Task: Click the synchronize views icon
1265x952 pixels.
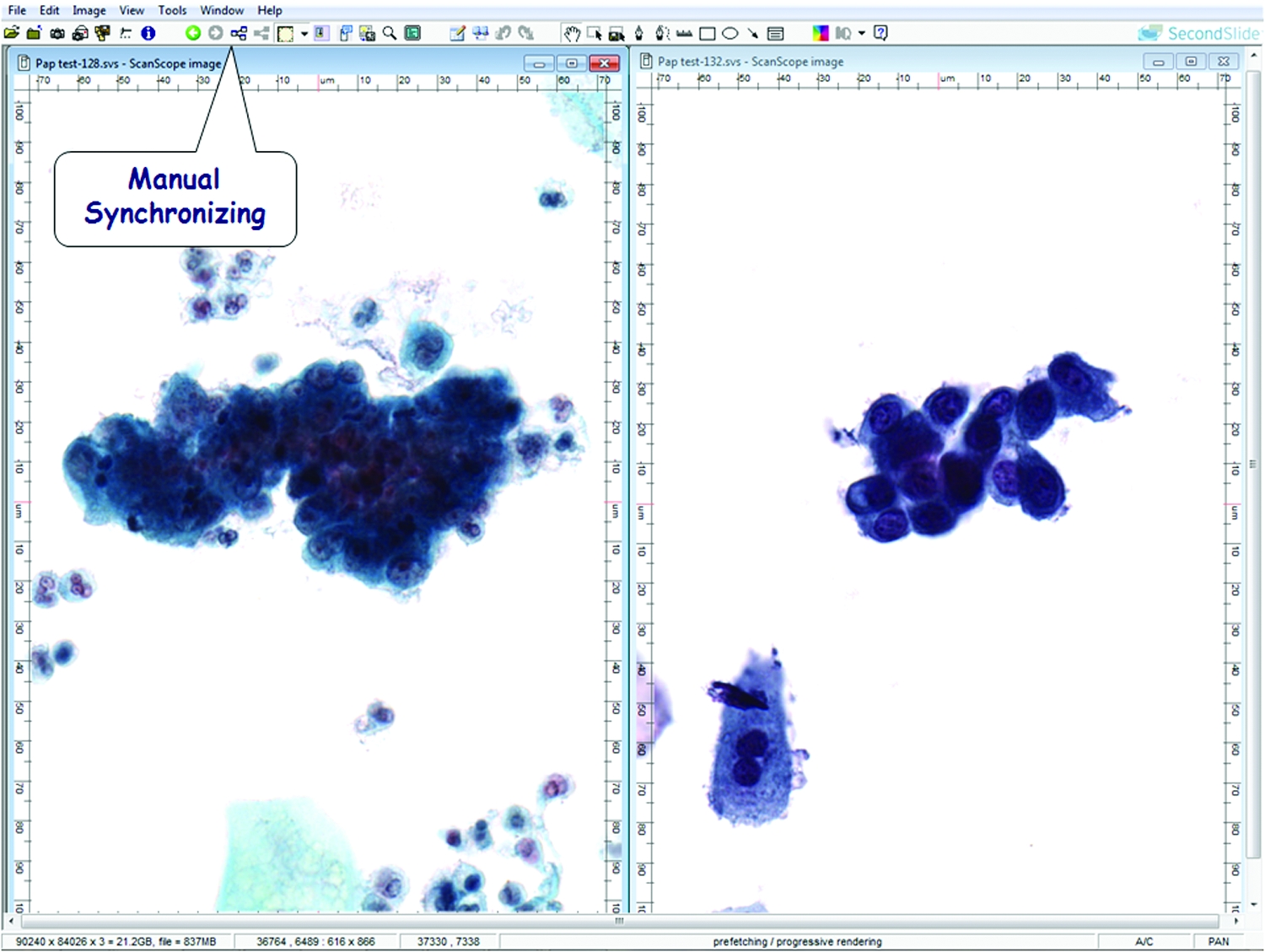Action: point(239,33)
